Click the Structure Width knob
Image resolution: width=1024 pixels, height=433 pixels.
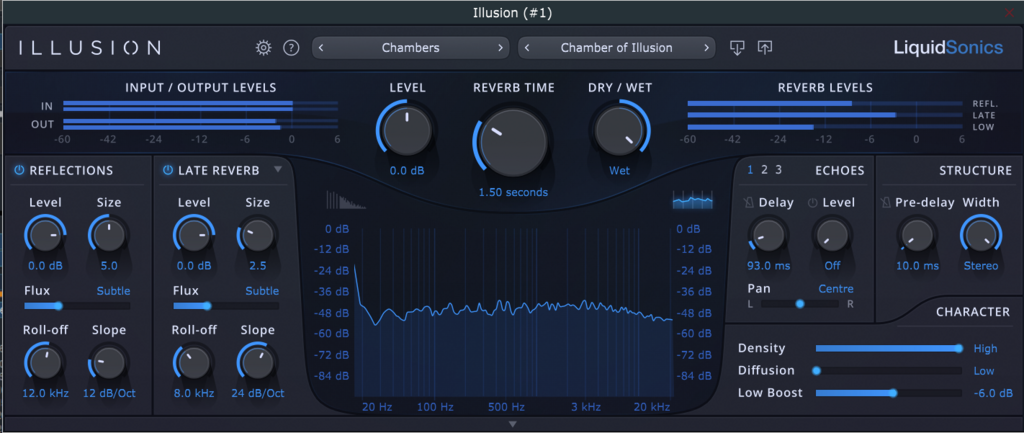click(981, 235)
